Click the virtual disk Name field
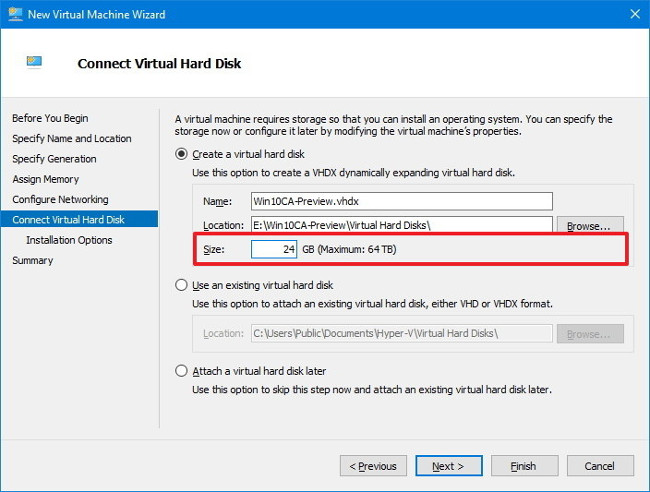The height and width of the screenshot is (492, 650). 402,201
